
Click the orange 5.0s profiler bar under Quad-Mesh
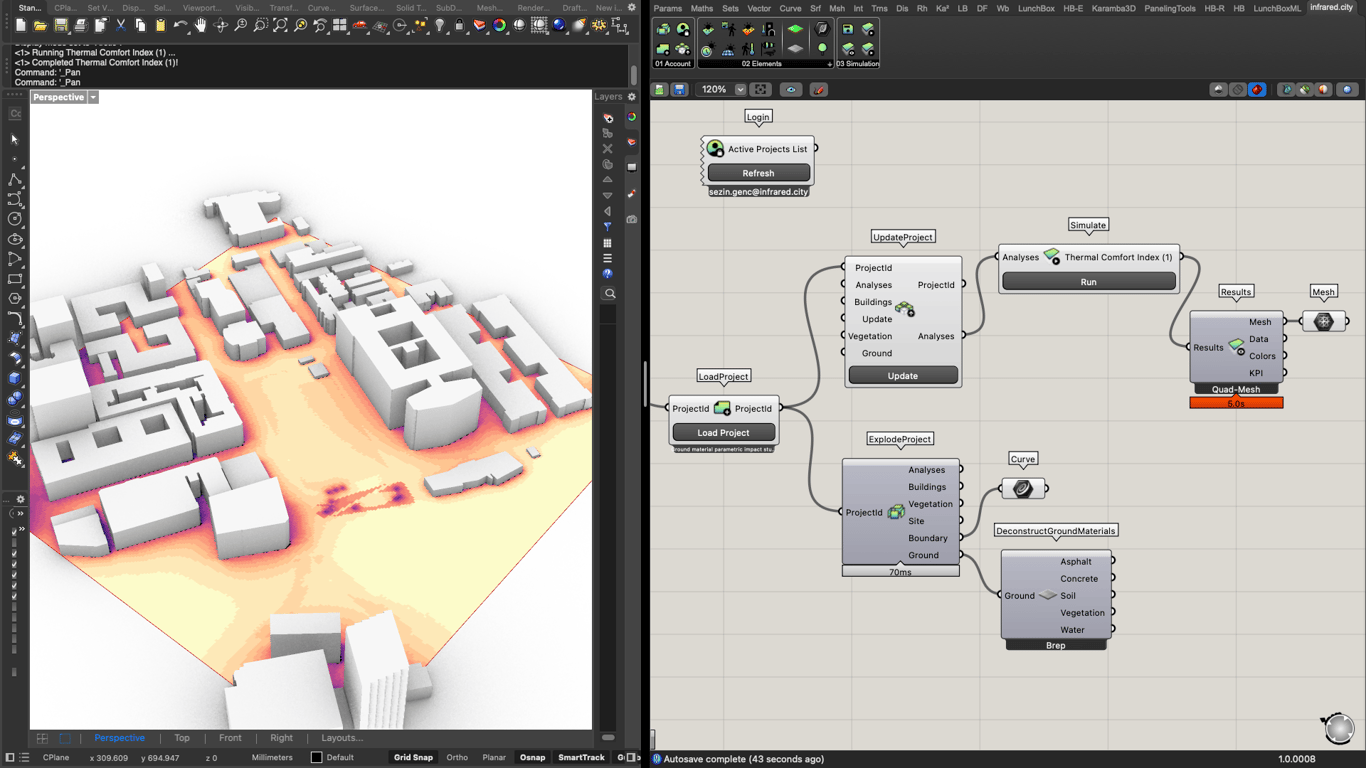click(1237, 402)
